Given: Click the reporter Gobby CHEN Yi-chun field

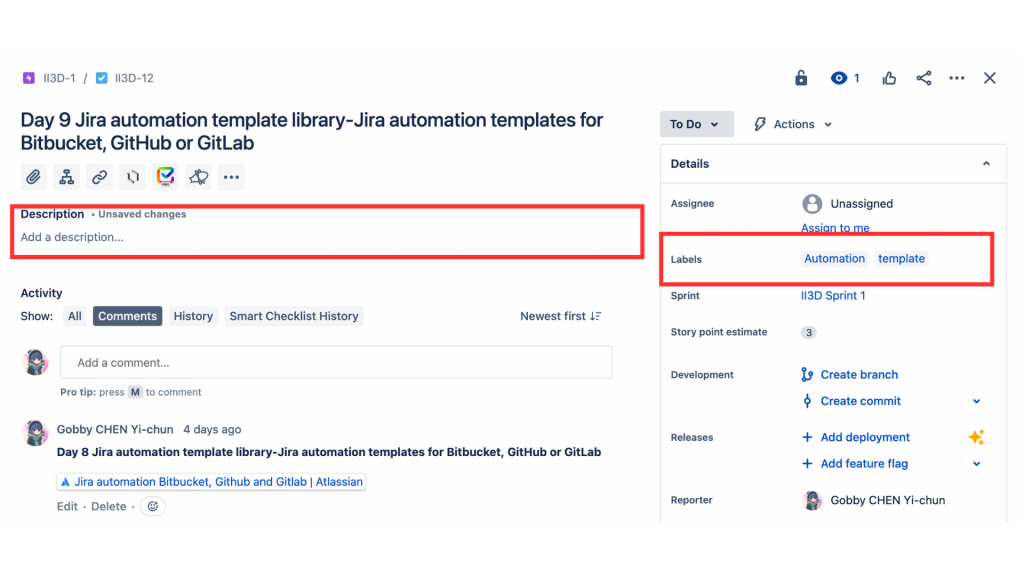Looking at the screenshot, I should coord(874,500).
